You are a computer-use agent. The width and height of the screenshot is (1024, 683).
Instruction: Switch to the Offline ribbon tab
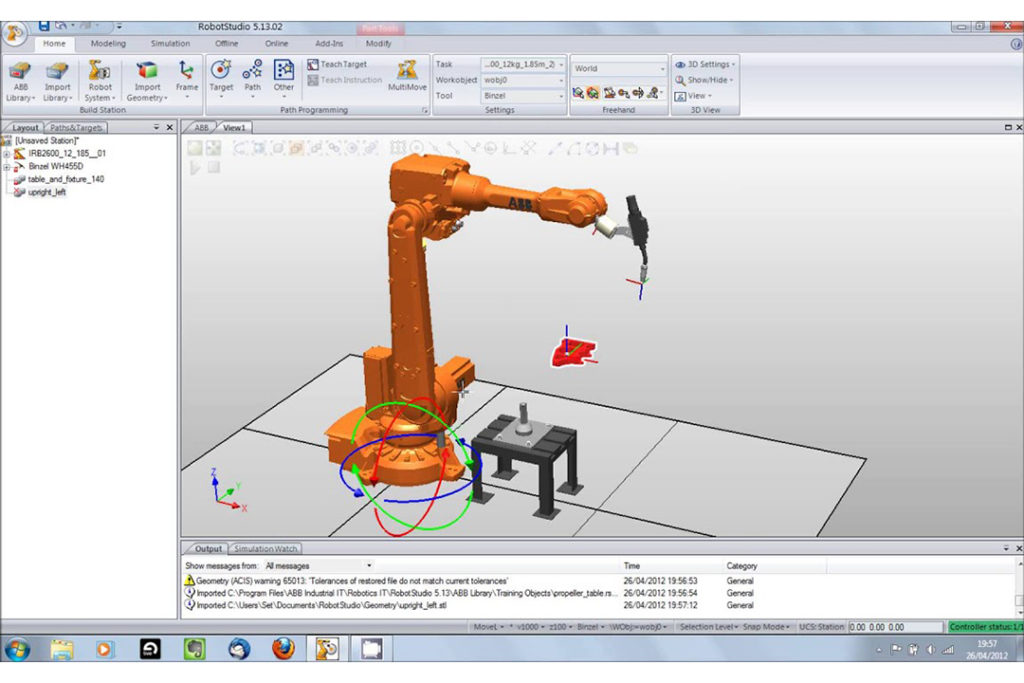pyautogui.click(x=227, y=44)
